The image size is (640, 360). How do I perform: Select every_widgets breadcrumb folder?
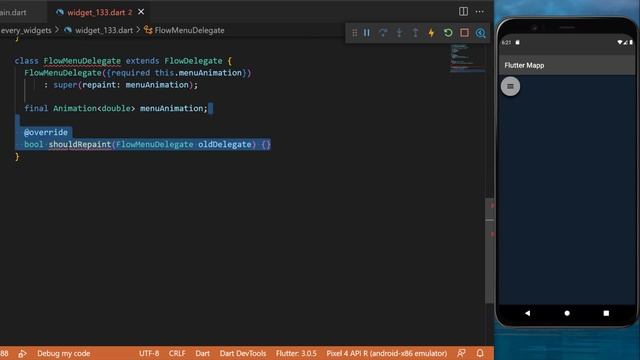[26, 30]
